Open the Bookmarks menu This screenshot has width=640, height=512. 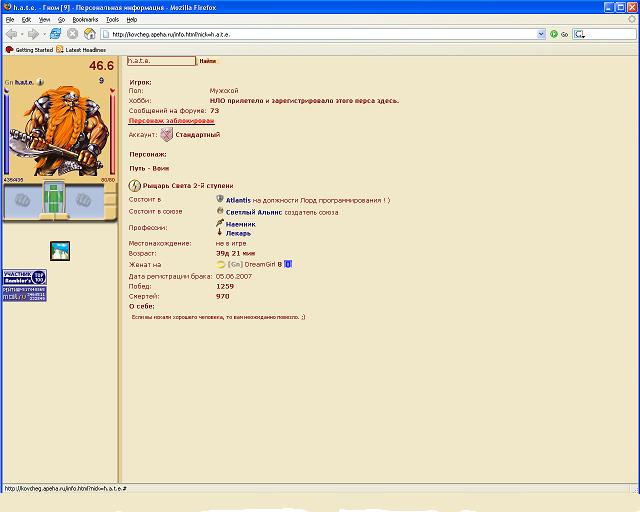85,19
